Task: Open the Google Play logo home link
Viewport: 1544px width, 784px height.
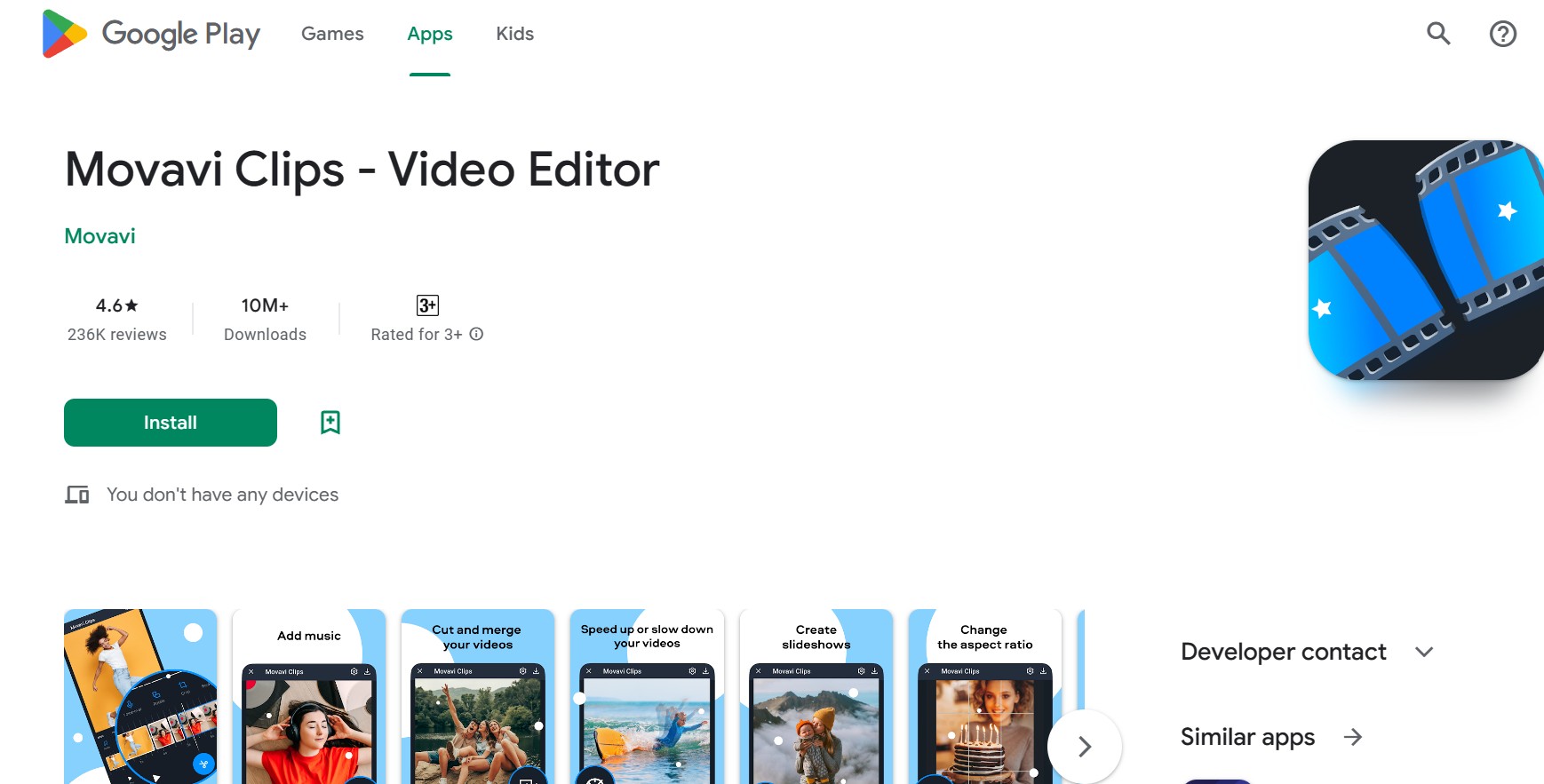Action: [x=151, y=34]
